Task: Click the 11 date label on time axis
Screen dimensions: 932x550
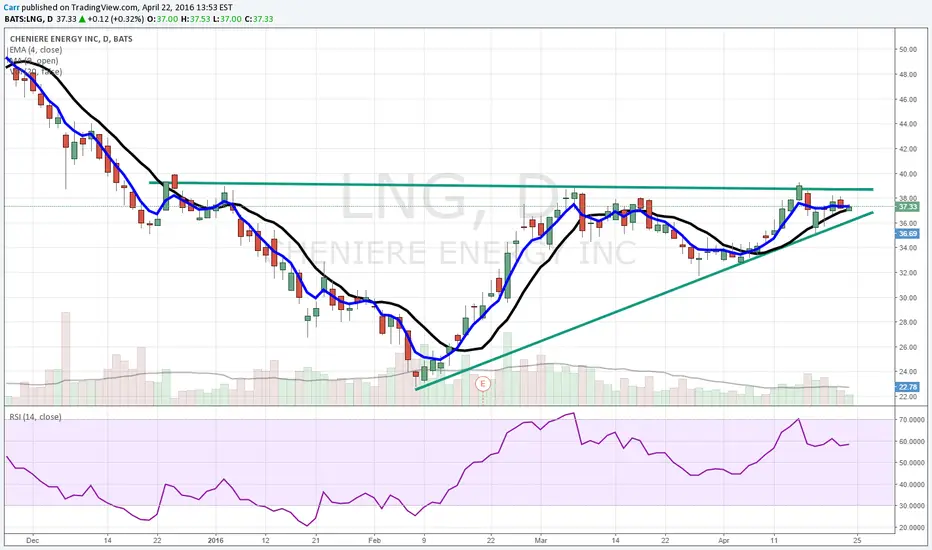Action: tap(773, 540)
